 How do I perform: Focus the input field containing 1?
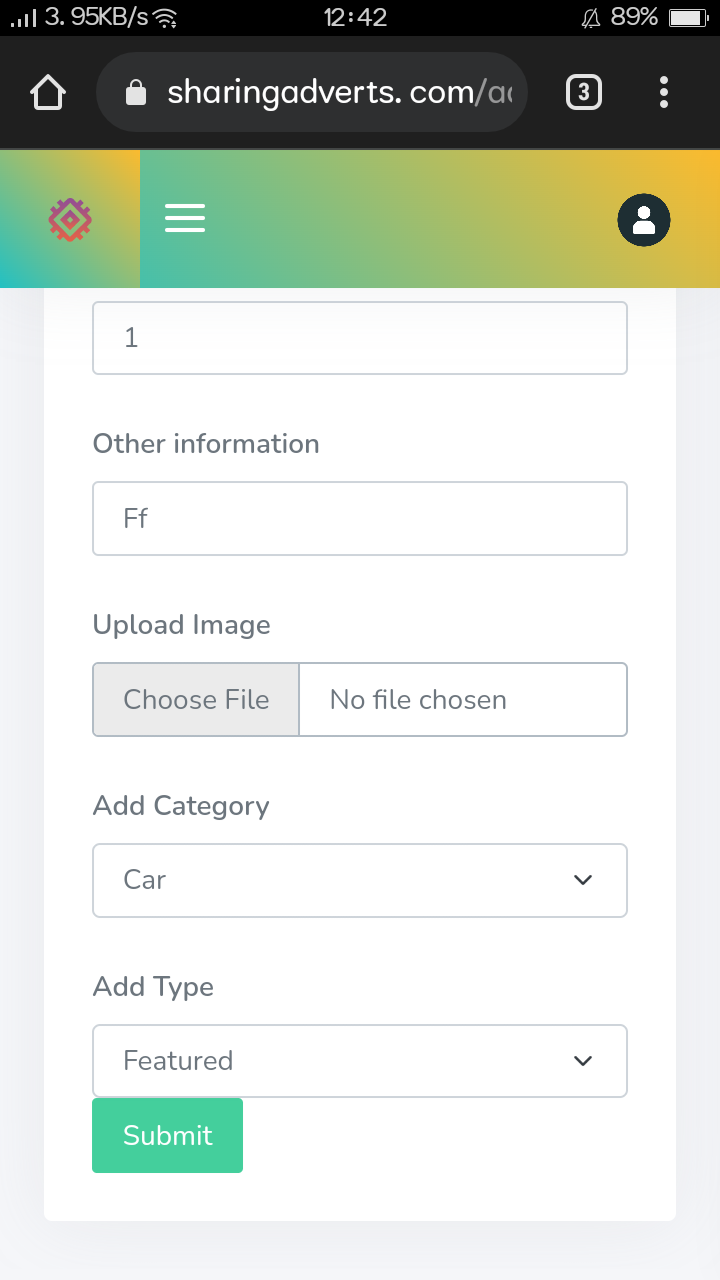[x=360, y=338]
